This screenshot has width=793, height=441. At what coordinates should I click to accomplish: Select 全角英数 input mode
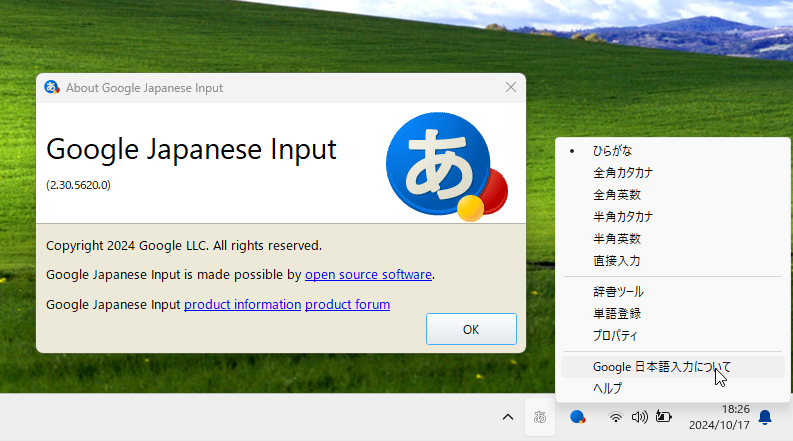673,195
